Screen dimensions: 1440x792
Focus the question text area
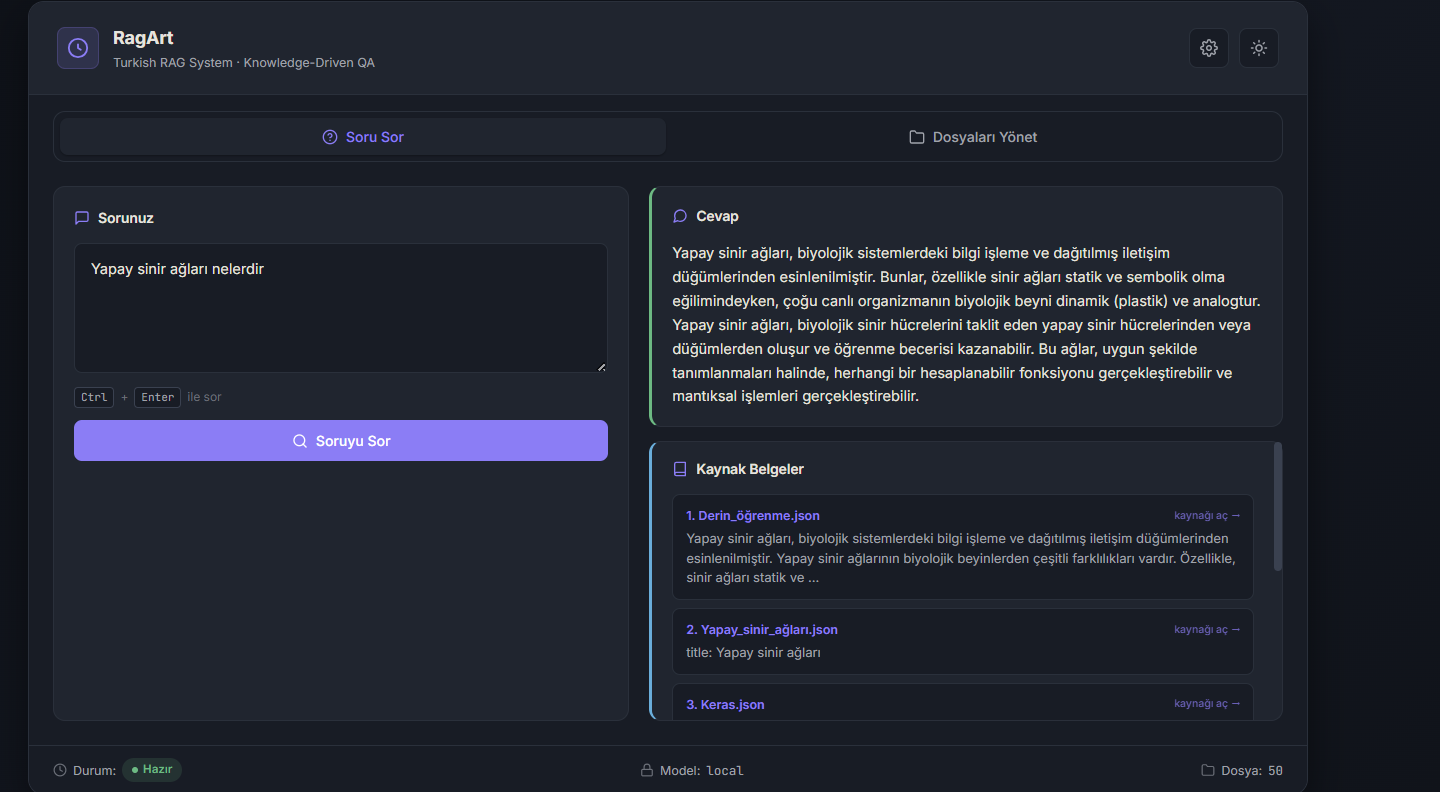pos(341,308)
